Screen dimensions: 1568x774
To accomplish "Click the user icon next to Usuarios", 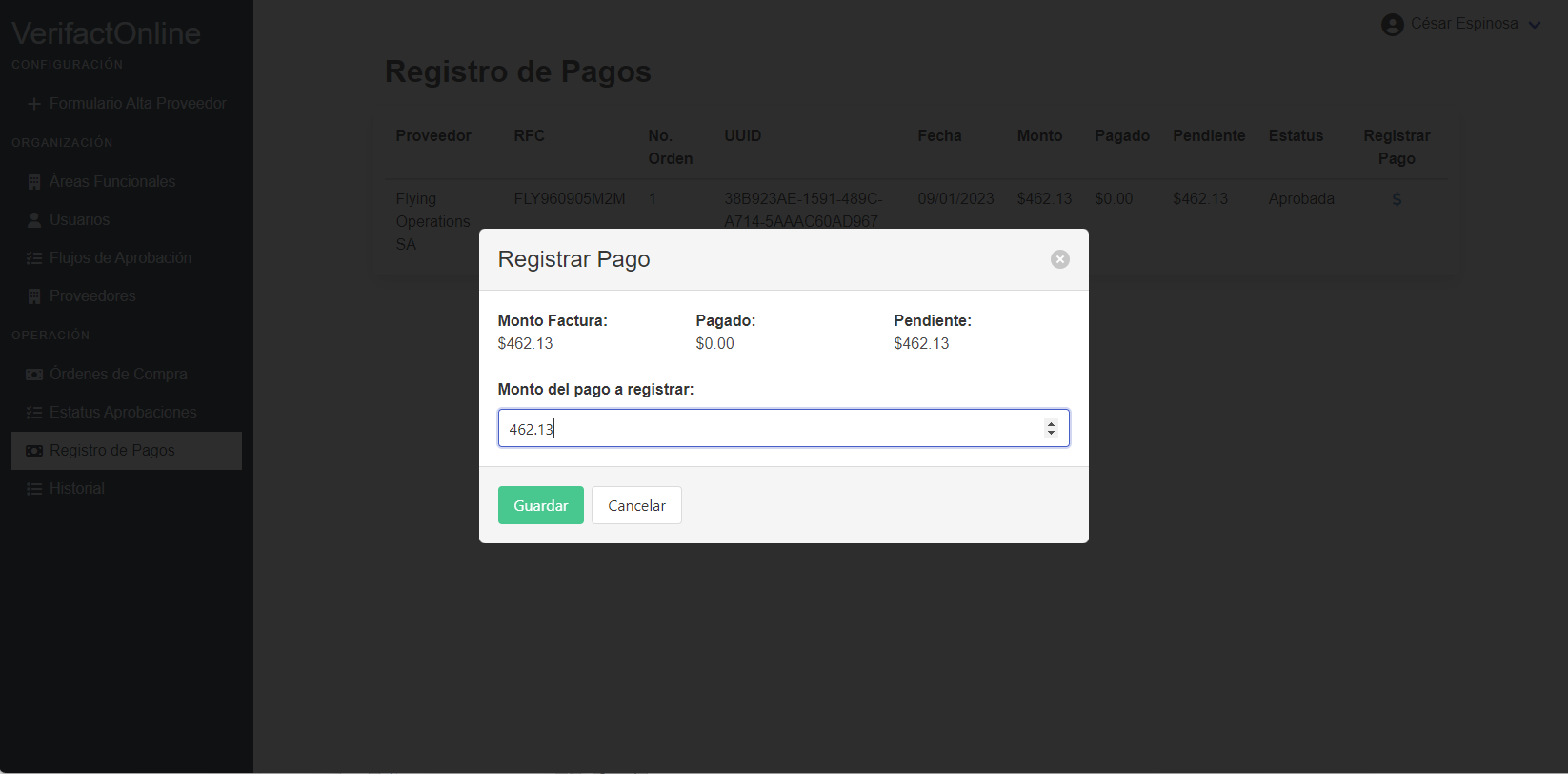I will tap(34, 220).
